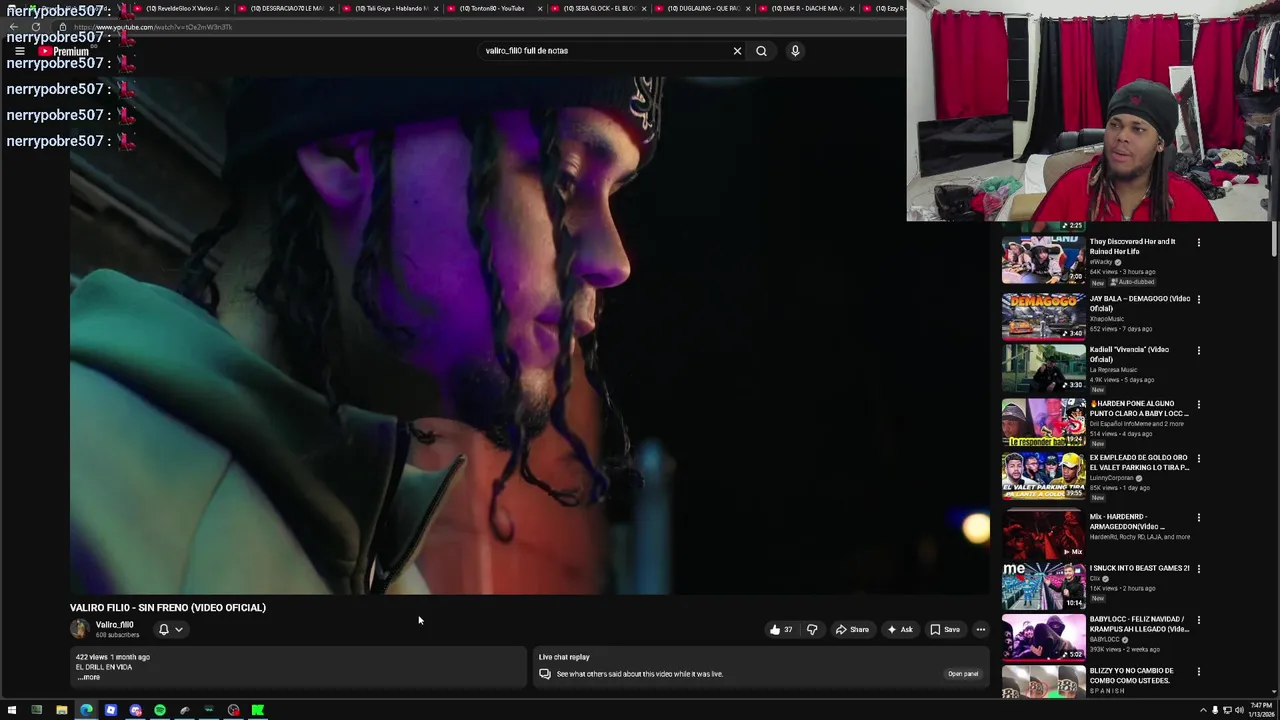This screenshot has width=1280, height=720.
Task: Click the Ask button under the video
Action: click(899, 630)
